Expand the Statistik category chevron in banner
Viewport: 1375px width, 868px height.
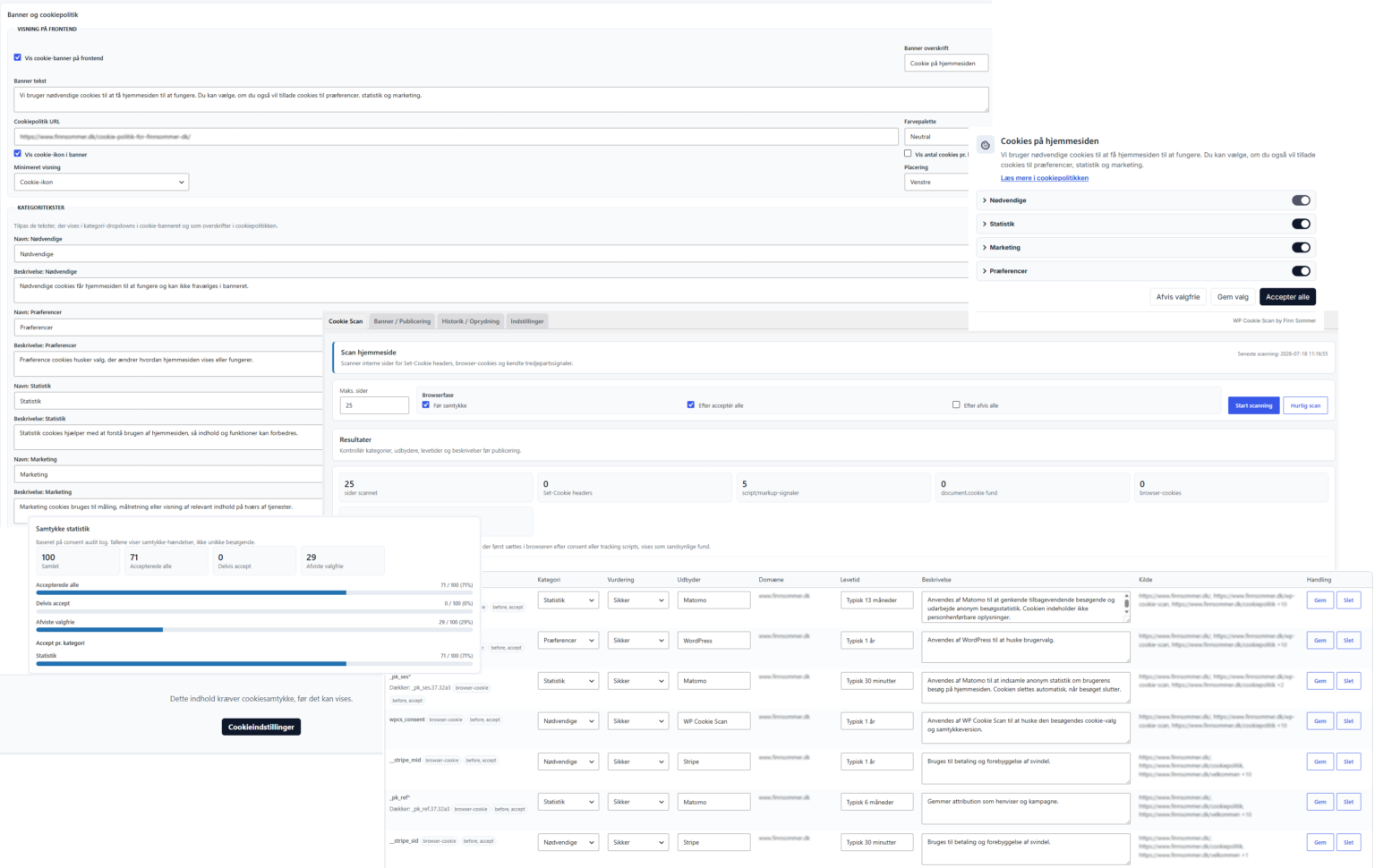[985, 224]
